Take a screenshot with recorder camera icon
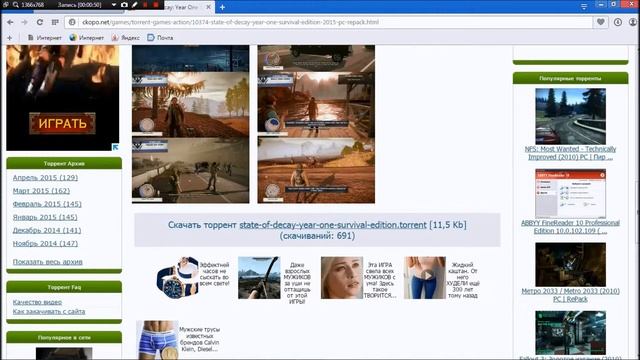Screen dimensions: 640x360 (x=124, y=5)
